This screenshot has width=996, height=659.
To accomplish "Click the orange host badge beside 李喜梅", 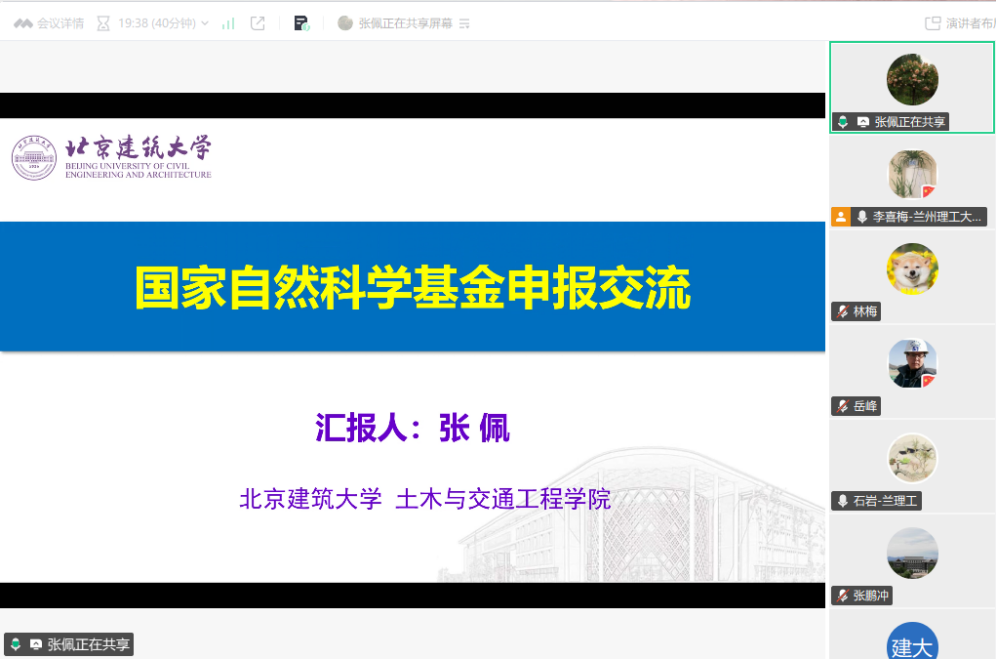I will click(x=841, y=217).
